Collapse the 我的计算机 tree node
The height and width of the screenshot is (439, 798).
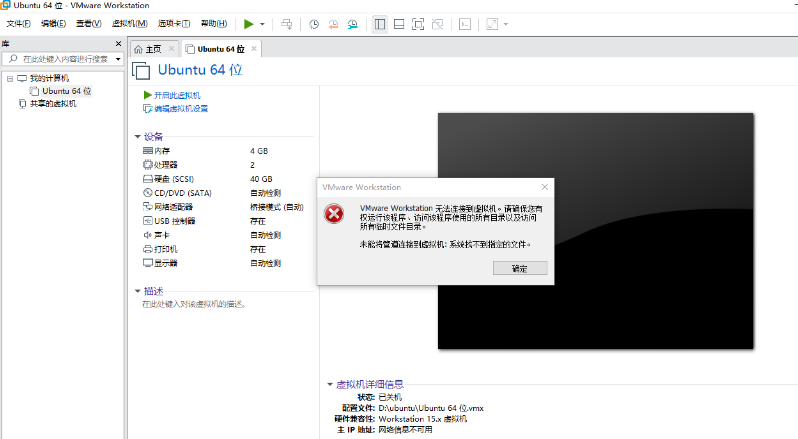(10, 78)
